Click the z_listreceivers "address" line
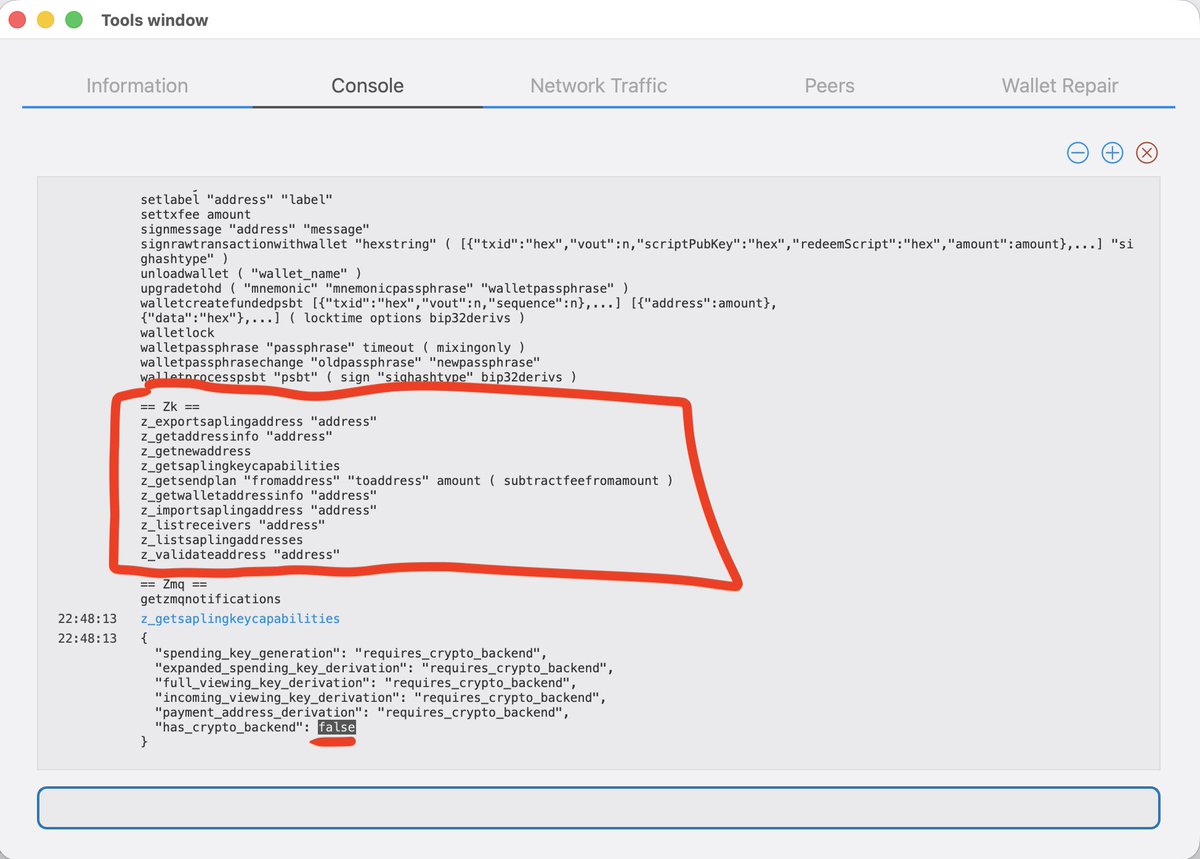1200x859 pixels. pyautogui.click(x=233, y=525)
